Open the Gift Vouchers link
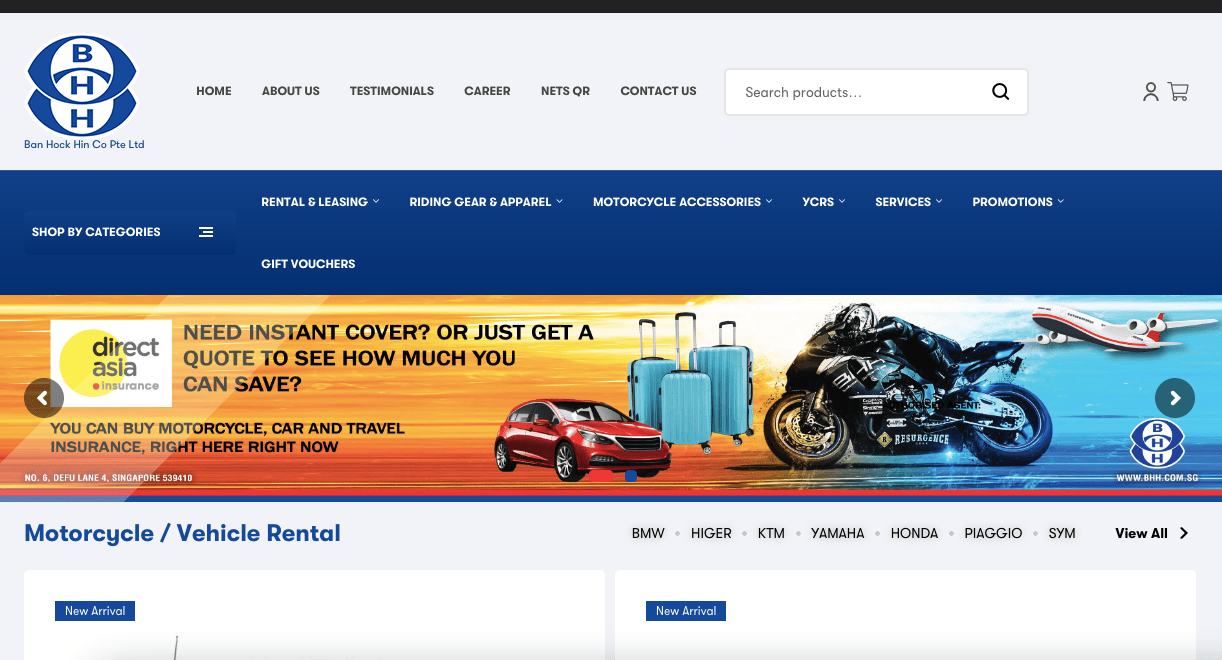 click(308, 264)
